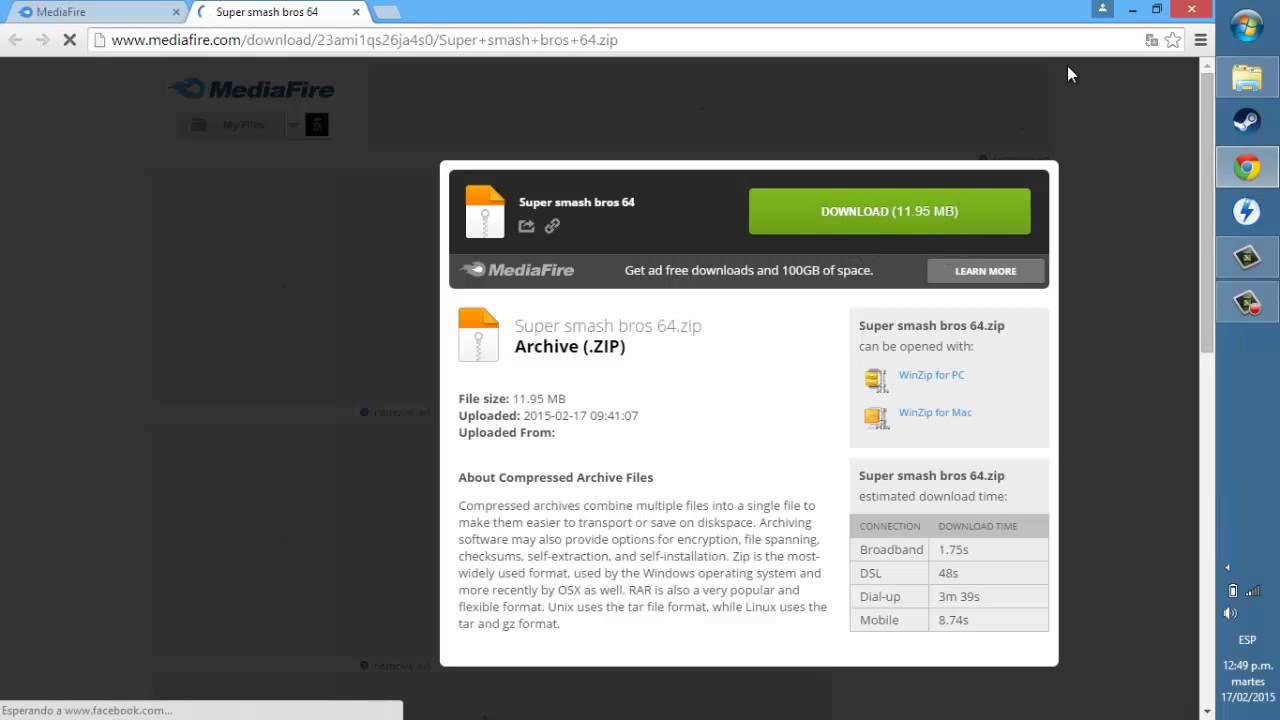Click the browser forward arrow

[42, 40]
